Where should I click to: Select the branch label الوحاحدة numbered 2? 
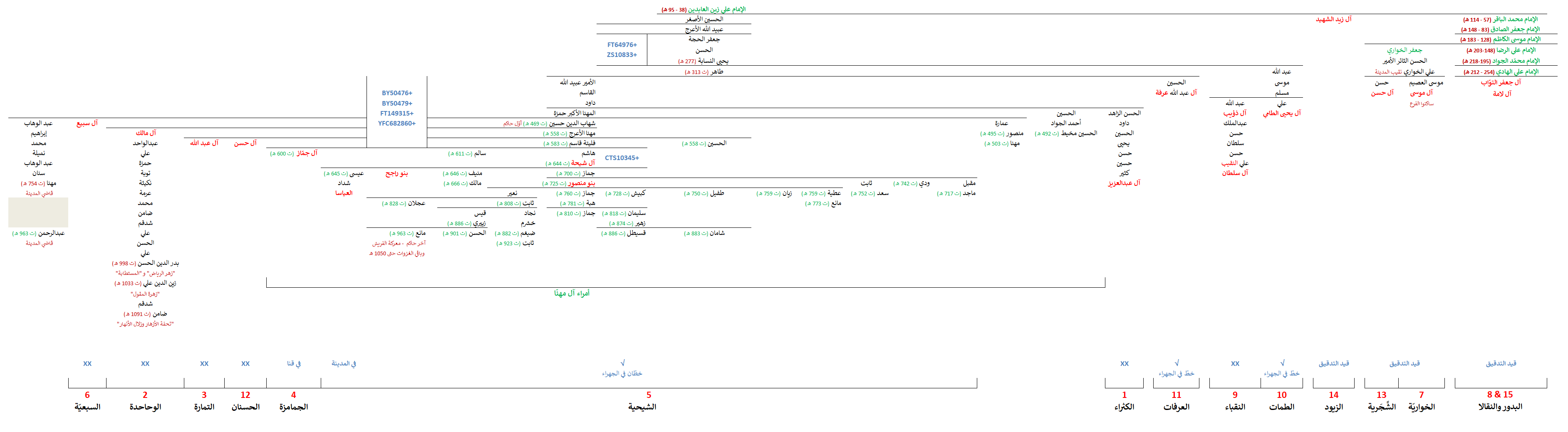tap(145, 407)
